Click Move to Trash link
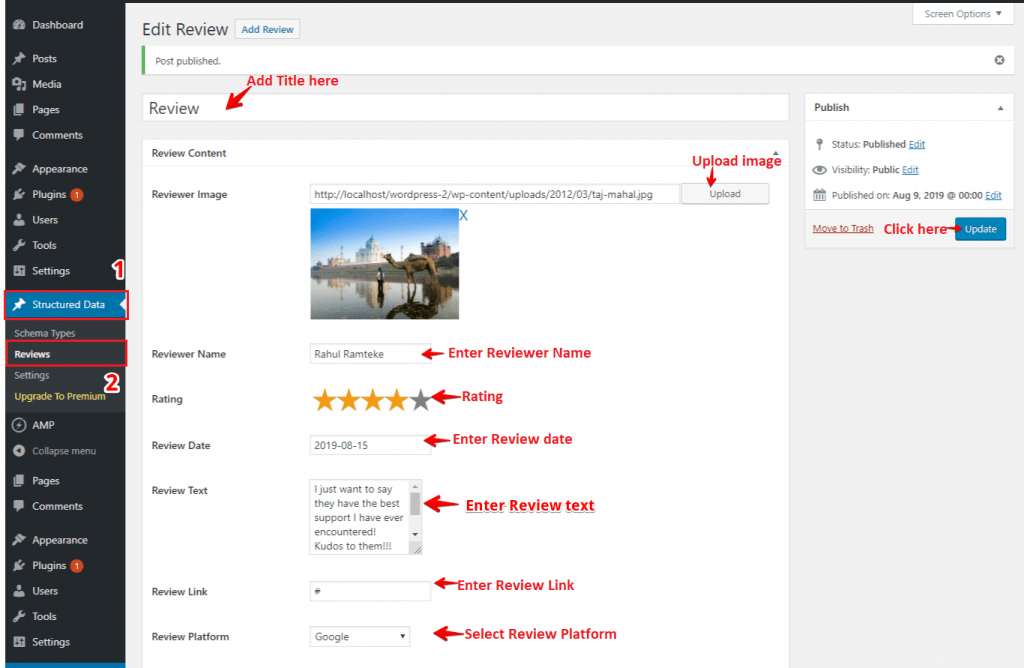This screenshot has height=668, width=1024. [x=842, y=229]
